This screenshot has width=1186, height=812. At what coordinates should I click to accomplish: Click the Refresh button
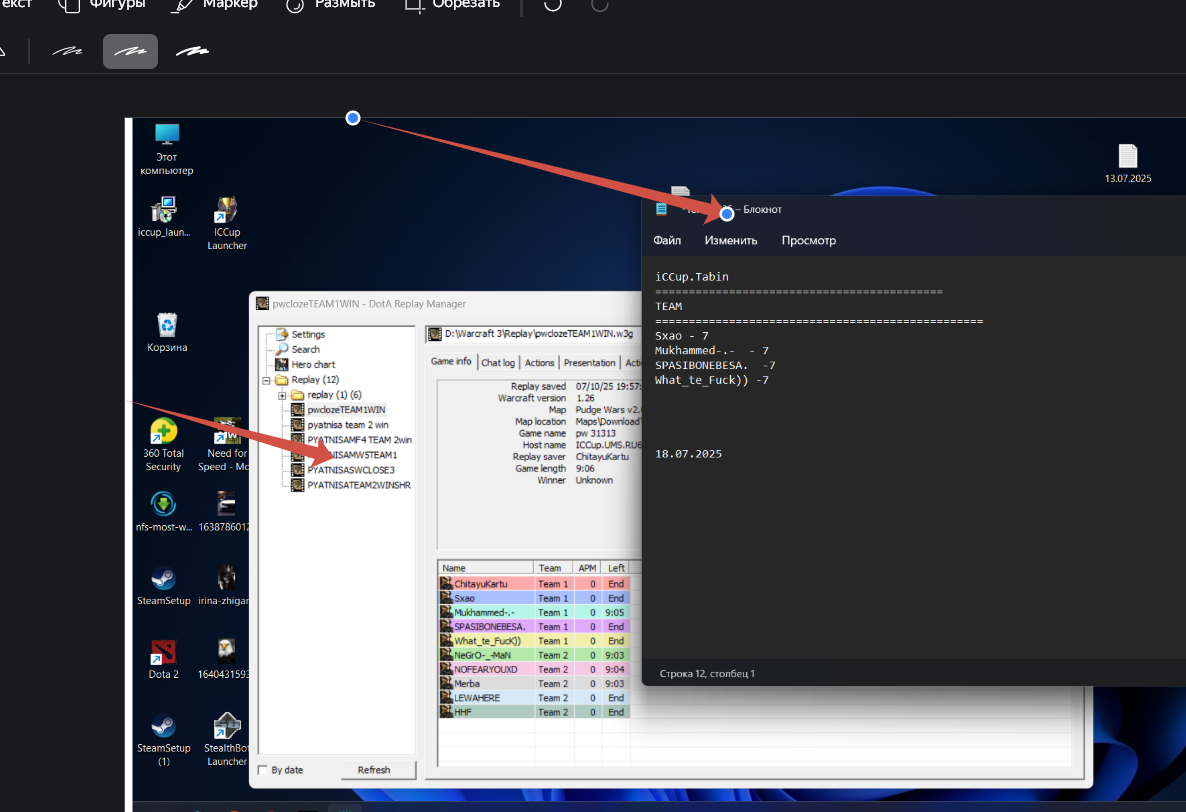[x=374, y=770]
